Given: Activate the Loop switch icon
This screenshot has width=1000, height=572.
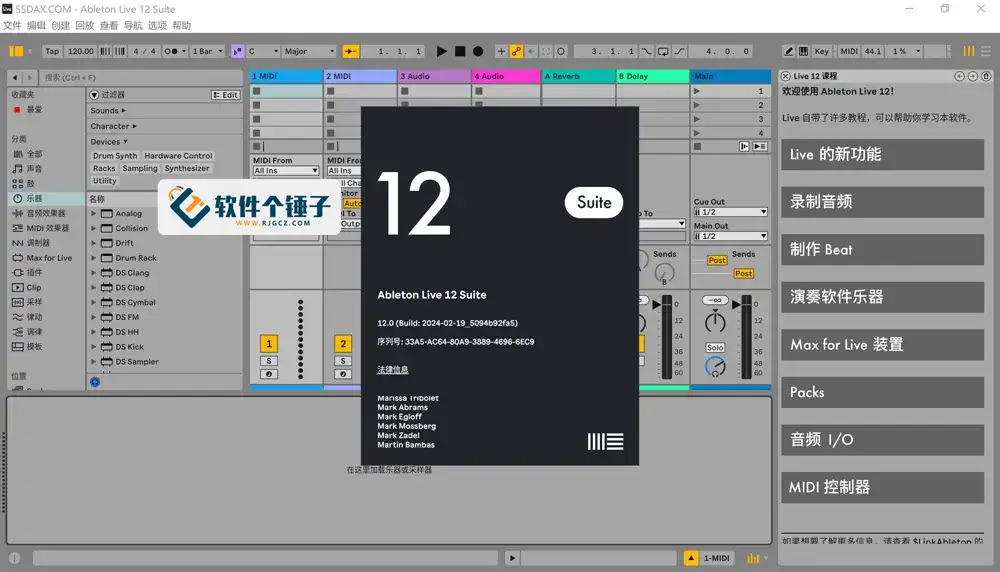Looking at the screenshot, I should pos(663,51).
